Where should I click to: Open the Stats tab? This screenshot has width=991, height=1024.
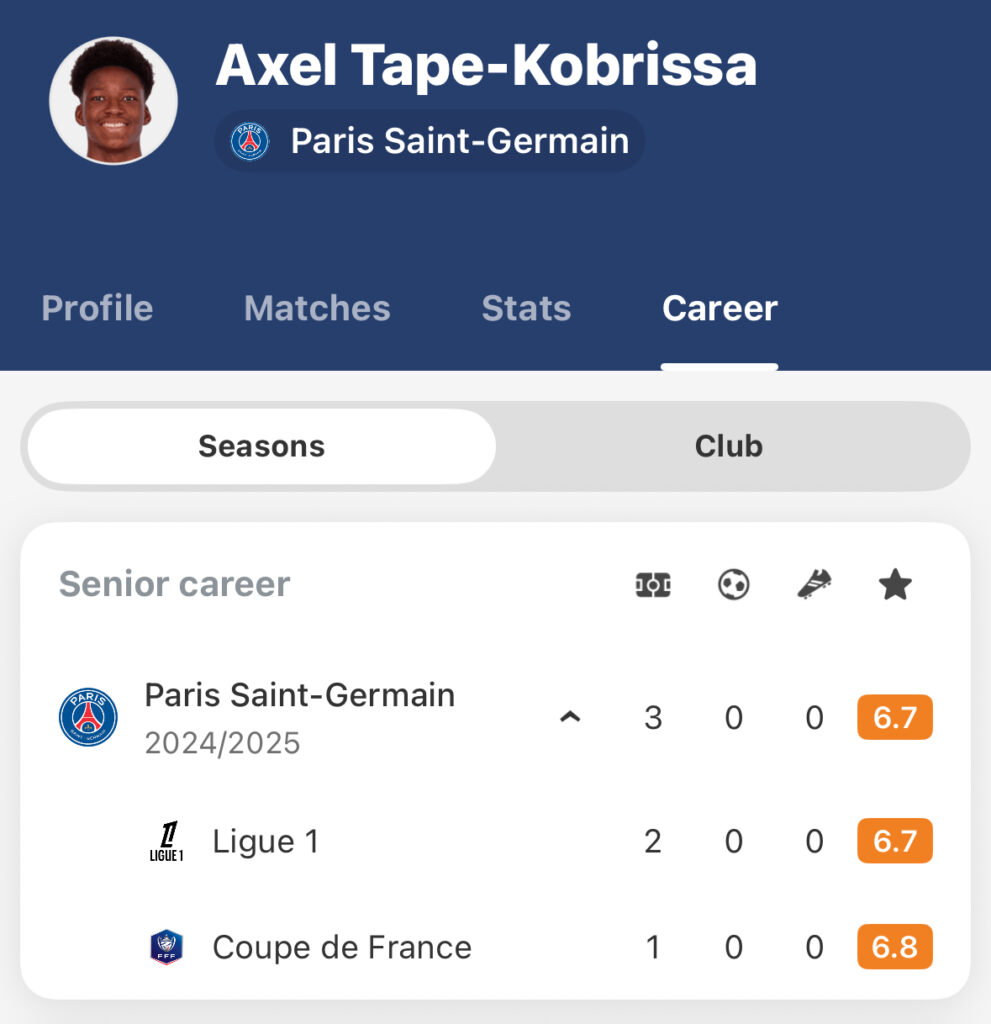pyautogui.click(x=526, y=308)
